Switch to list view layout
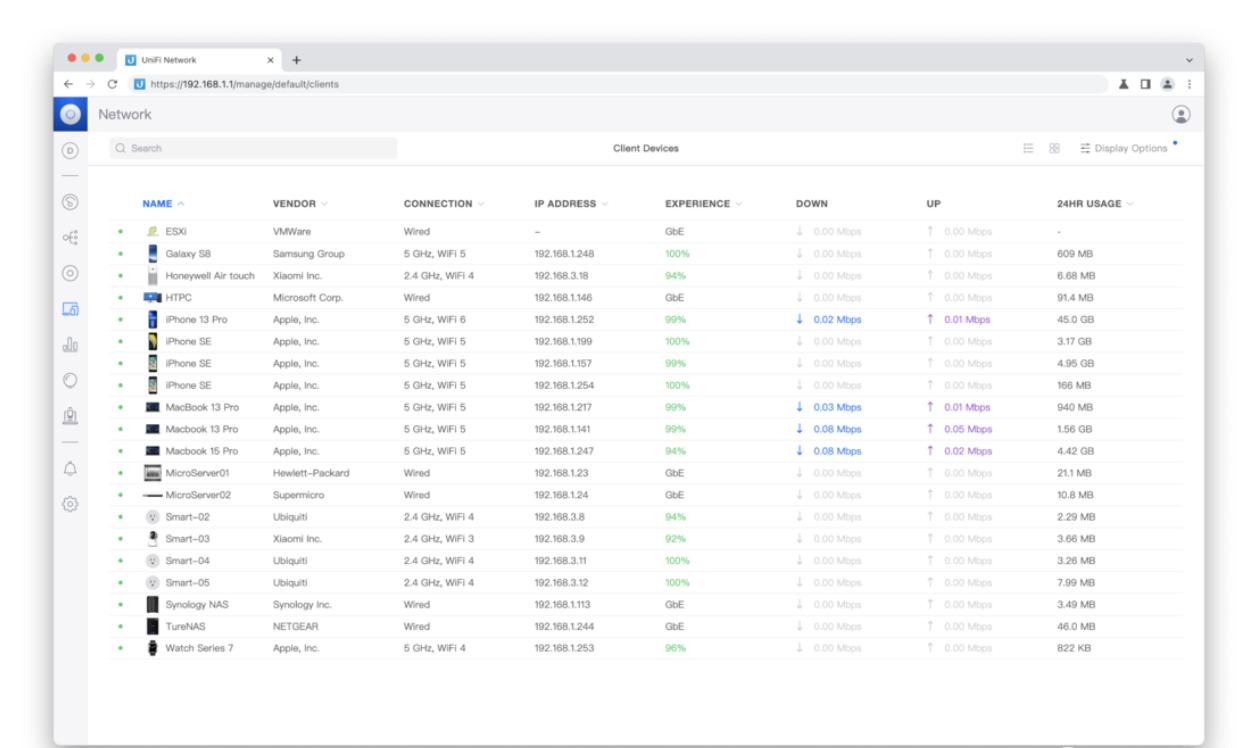The height and width of the screenshot is (748, 1244). (x=1028, y=149)
